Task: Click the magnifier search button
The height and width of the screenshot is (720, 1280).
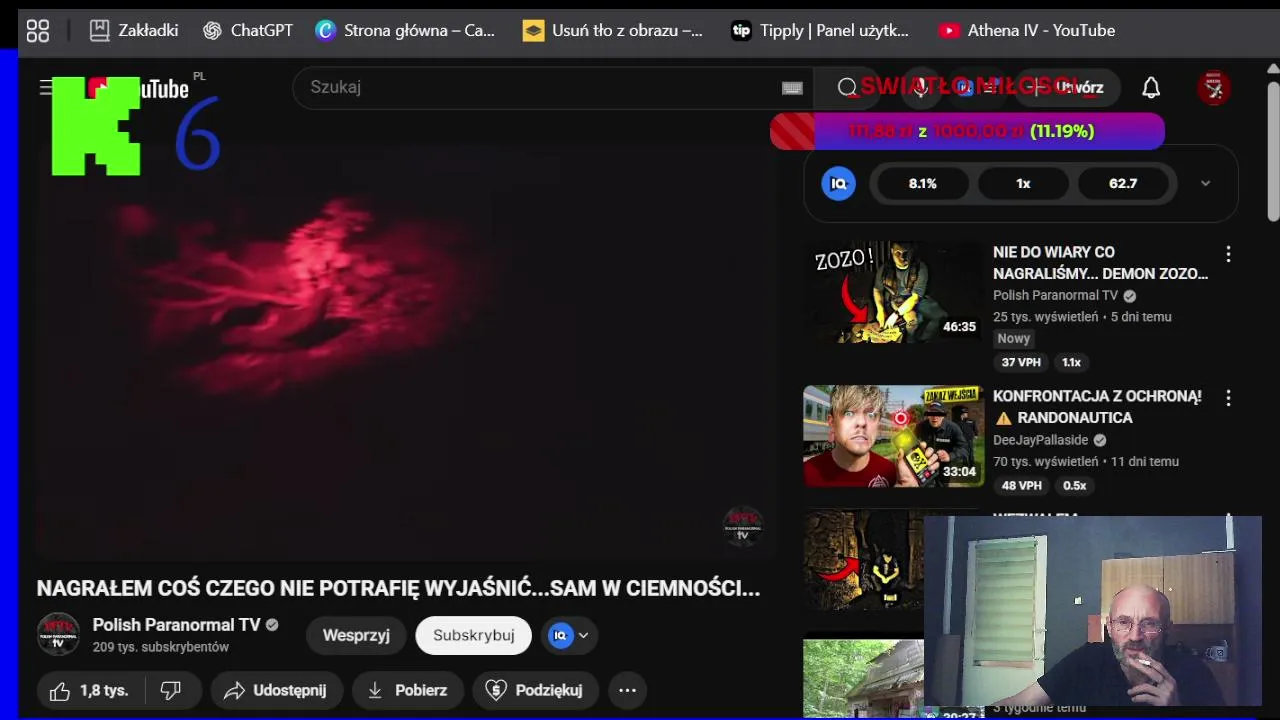Action: point(847,88)
